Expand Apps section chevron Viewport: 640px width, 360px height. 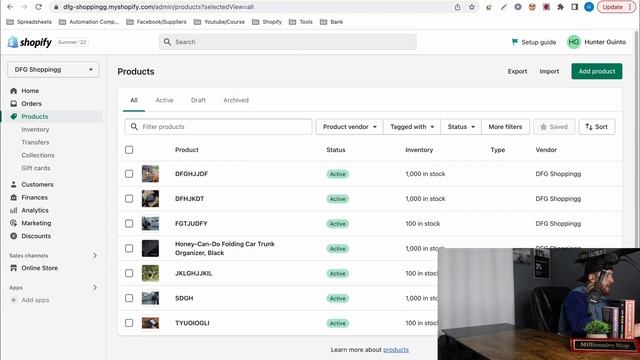(95, 288)
